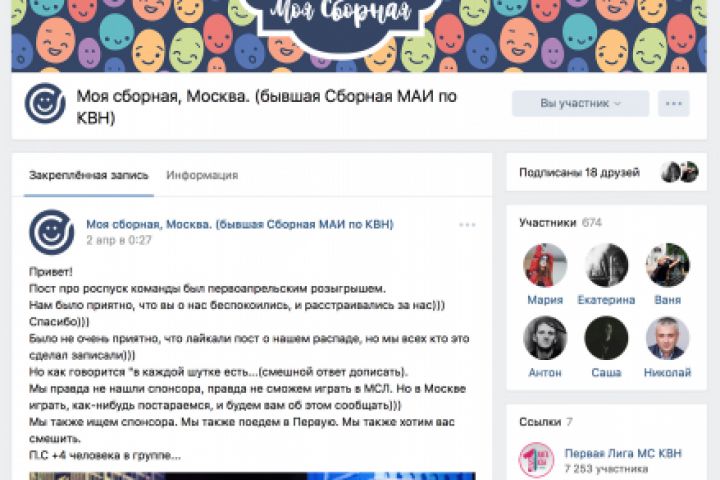Open the post author's group name link

pos(240,224)
